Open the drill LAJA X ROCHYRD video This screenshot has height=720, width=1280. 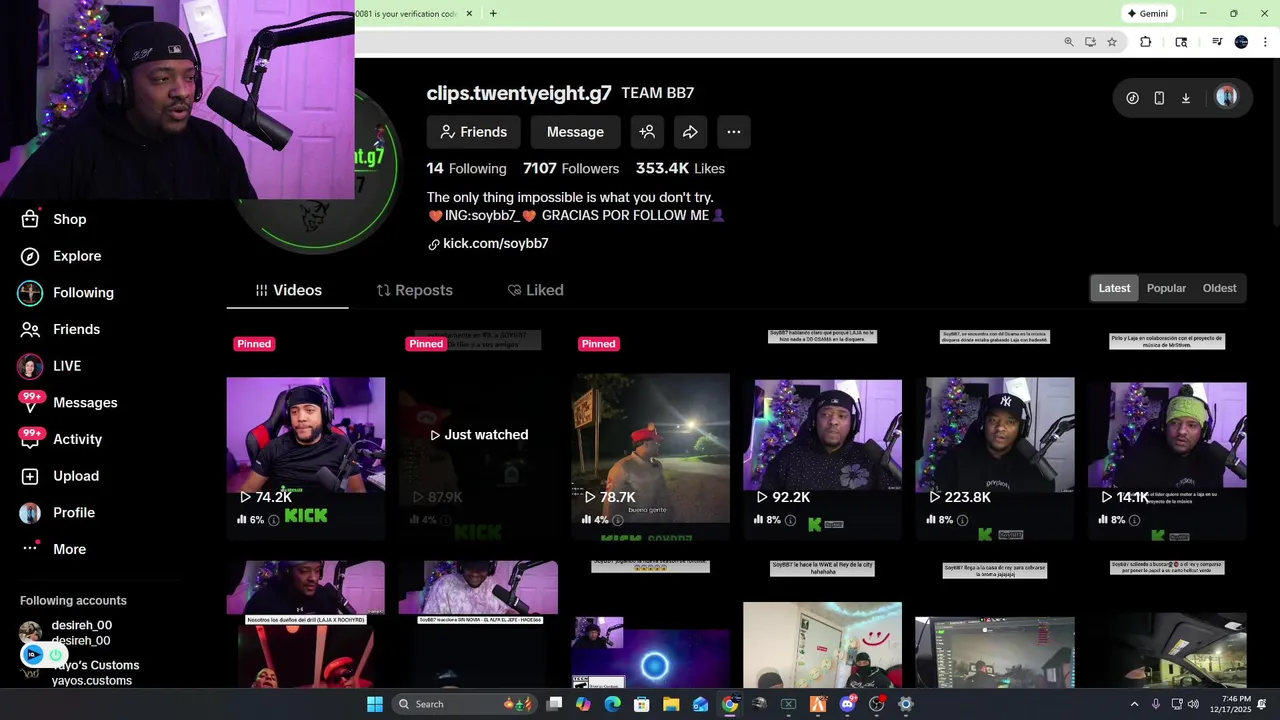coord(306,624)
